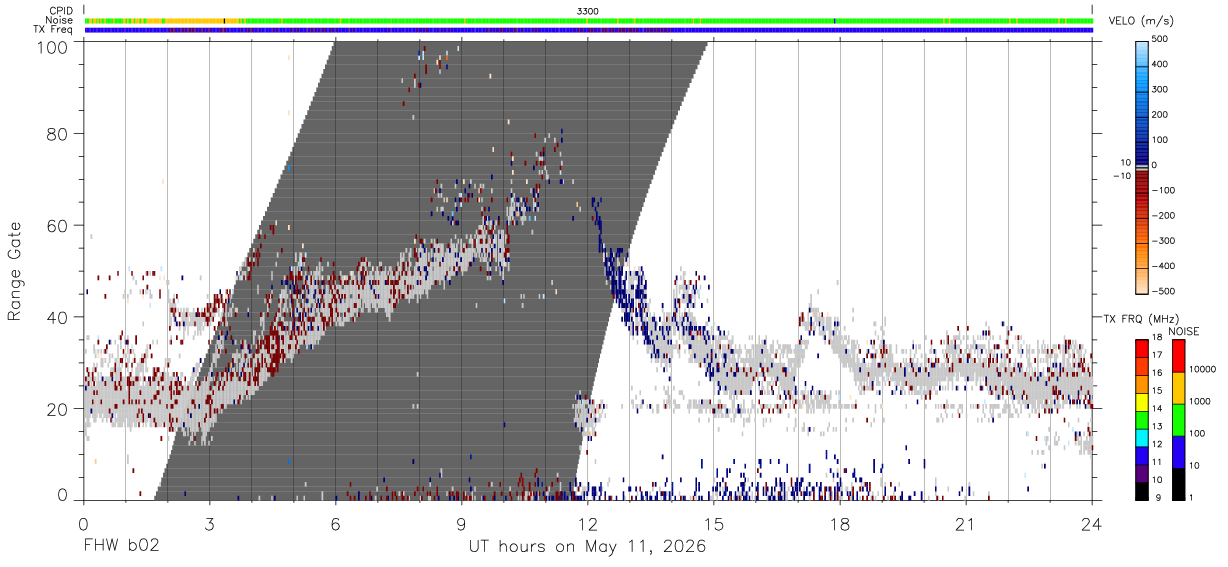Click the CPID row label
This screenshot has height=567, width=1228.
pos(62,11)
